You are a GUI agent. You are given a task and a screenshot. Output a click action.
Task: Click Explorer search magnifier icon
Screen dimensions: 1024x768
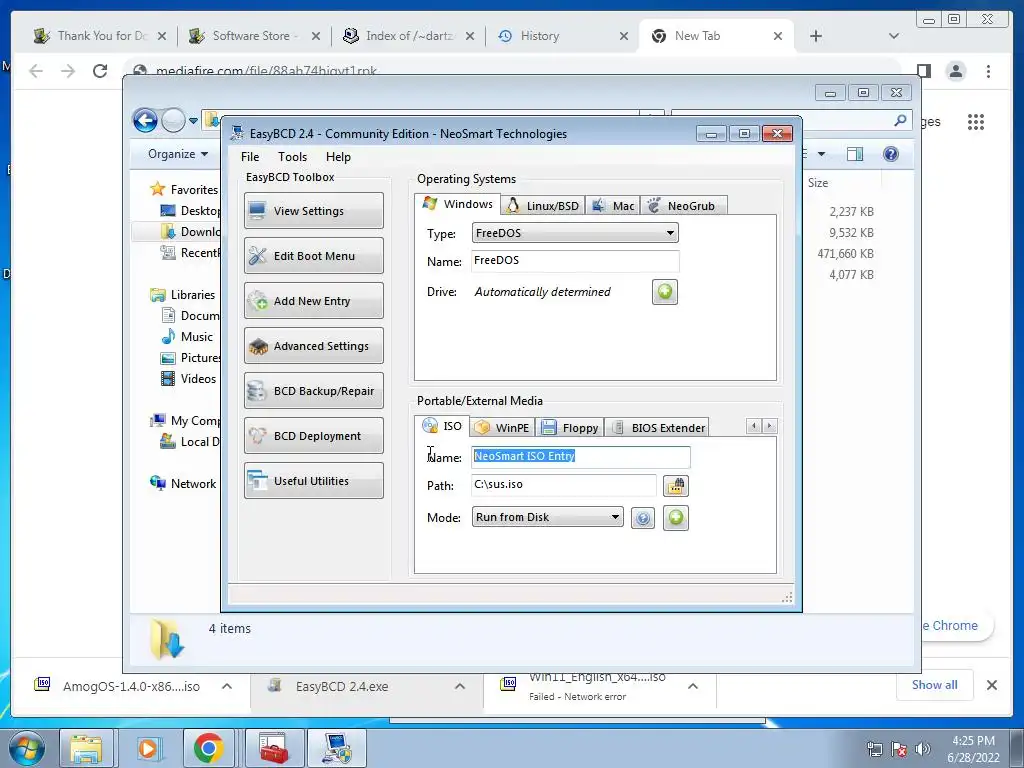[900, 120]
